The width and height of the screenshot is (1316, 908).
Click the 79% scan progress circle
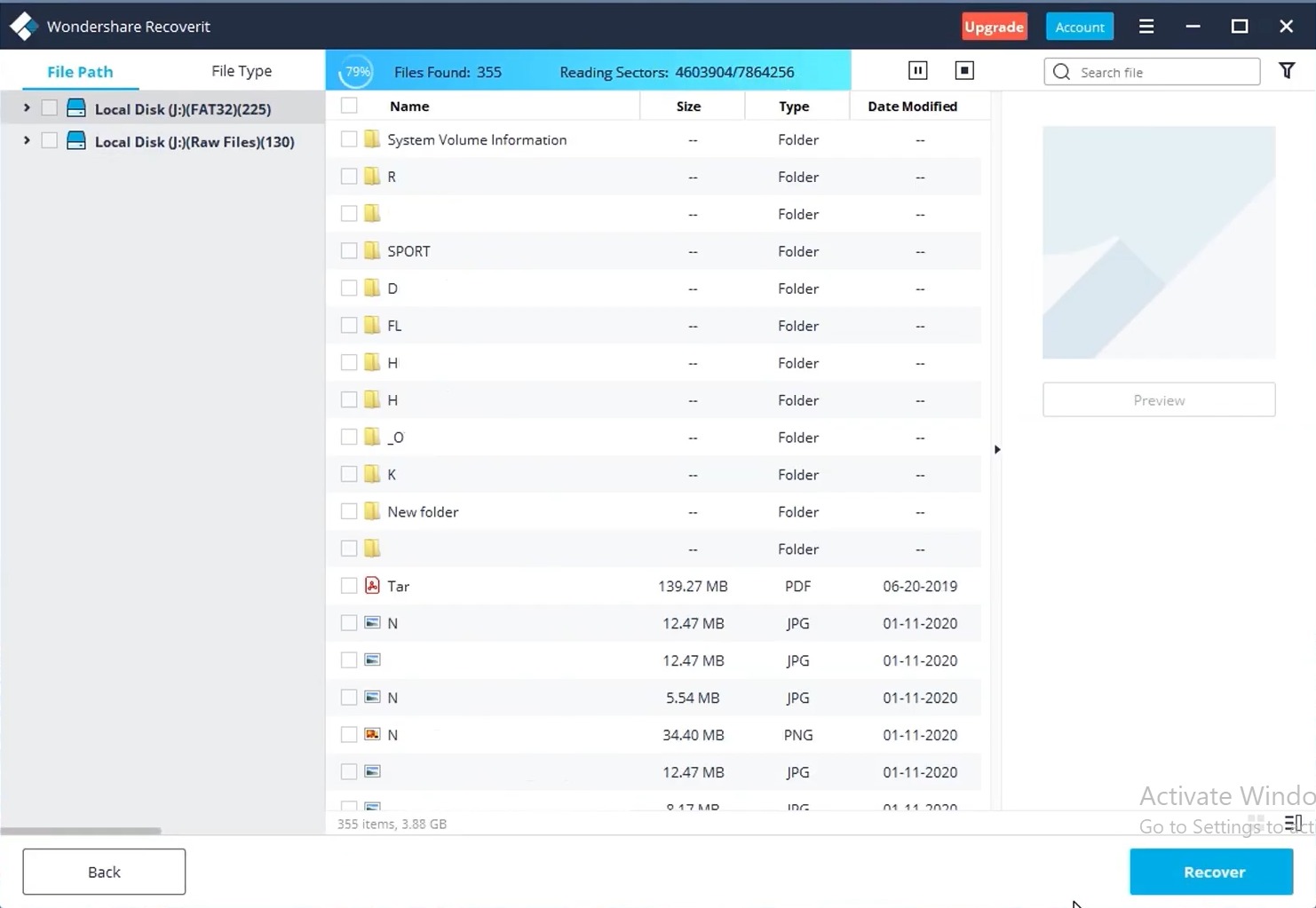pyautogui.click(x=357, y=72)
